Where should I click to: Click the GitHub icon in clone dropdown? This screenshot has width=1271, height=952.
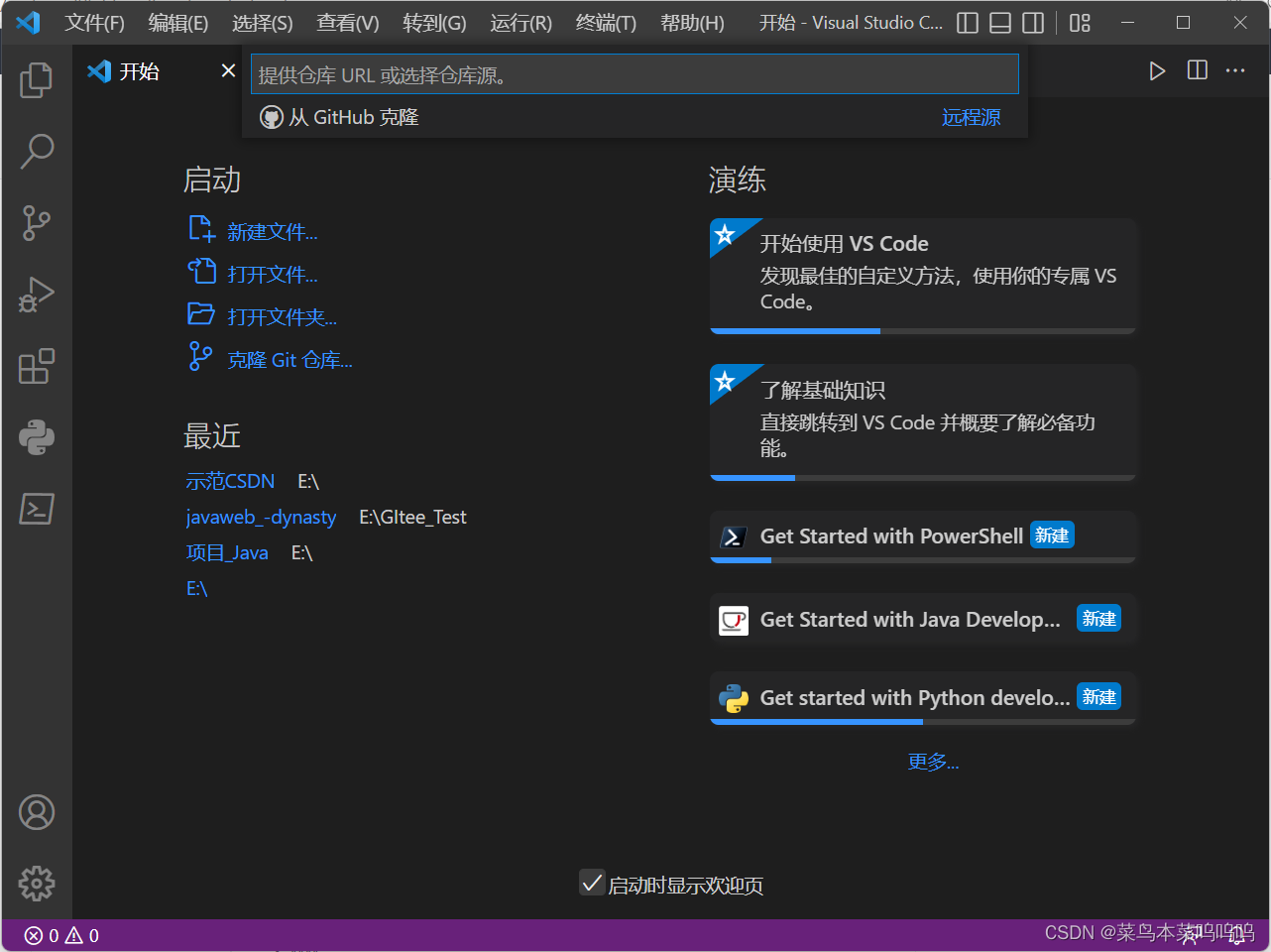click(272, 117)
